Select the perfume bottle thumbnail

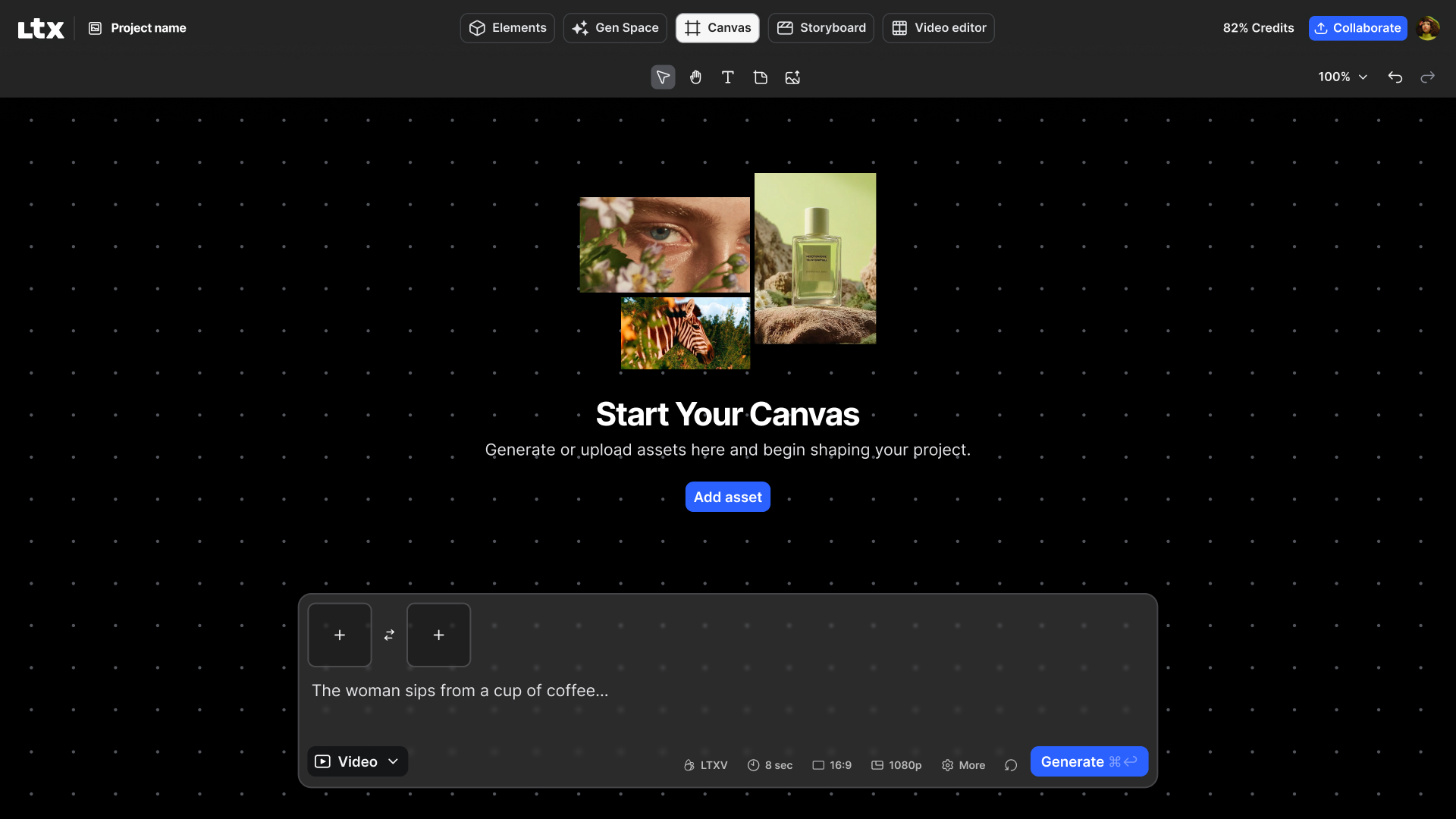815,259
